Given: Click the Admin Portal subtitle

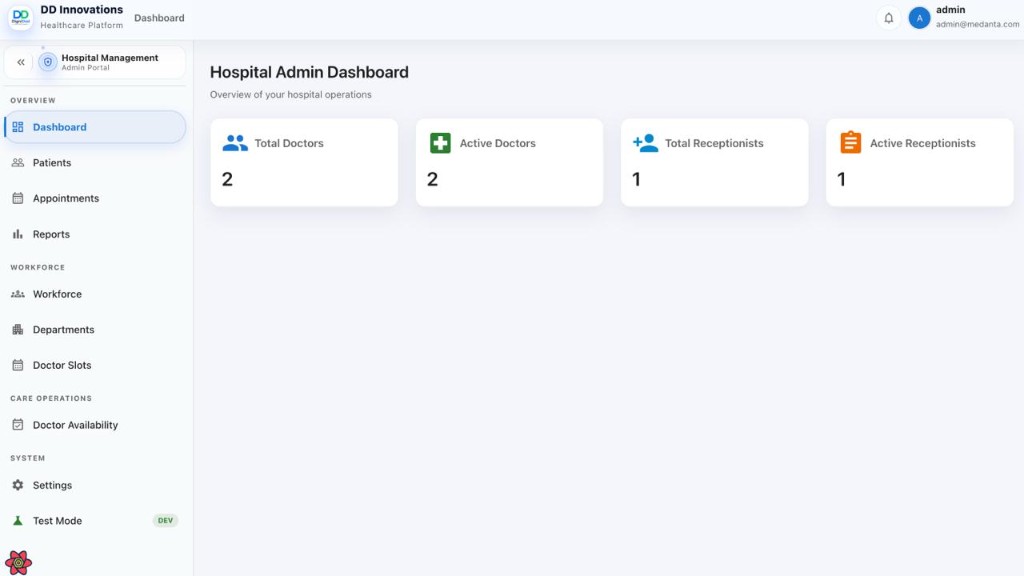Looking at the screenshot, I should (86, 67).
